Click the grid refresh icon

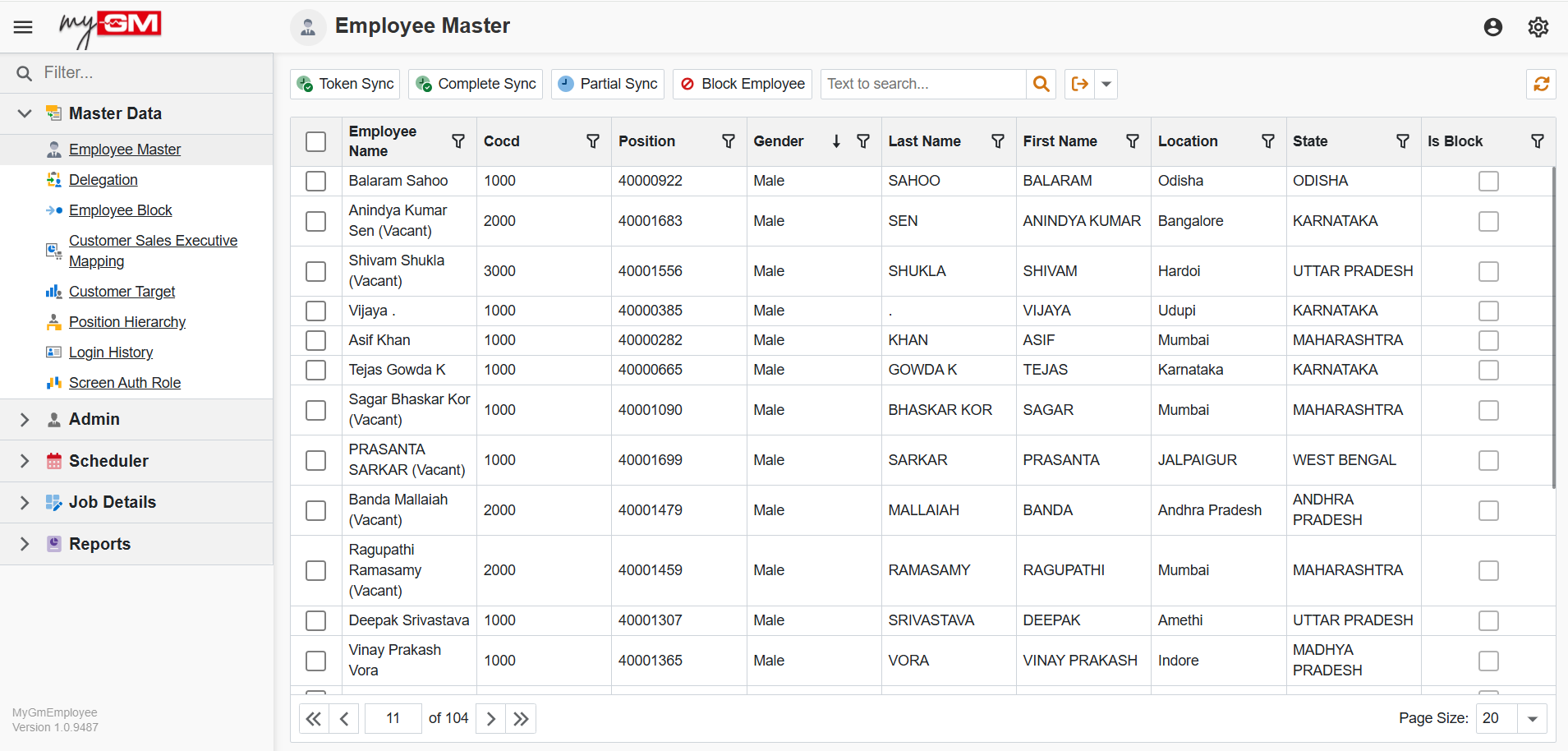pyautogui.click(x=1542, y=84)
